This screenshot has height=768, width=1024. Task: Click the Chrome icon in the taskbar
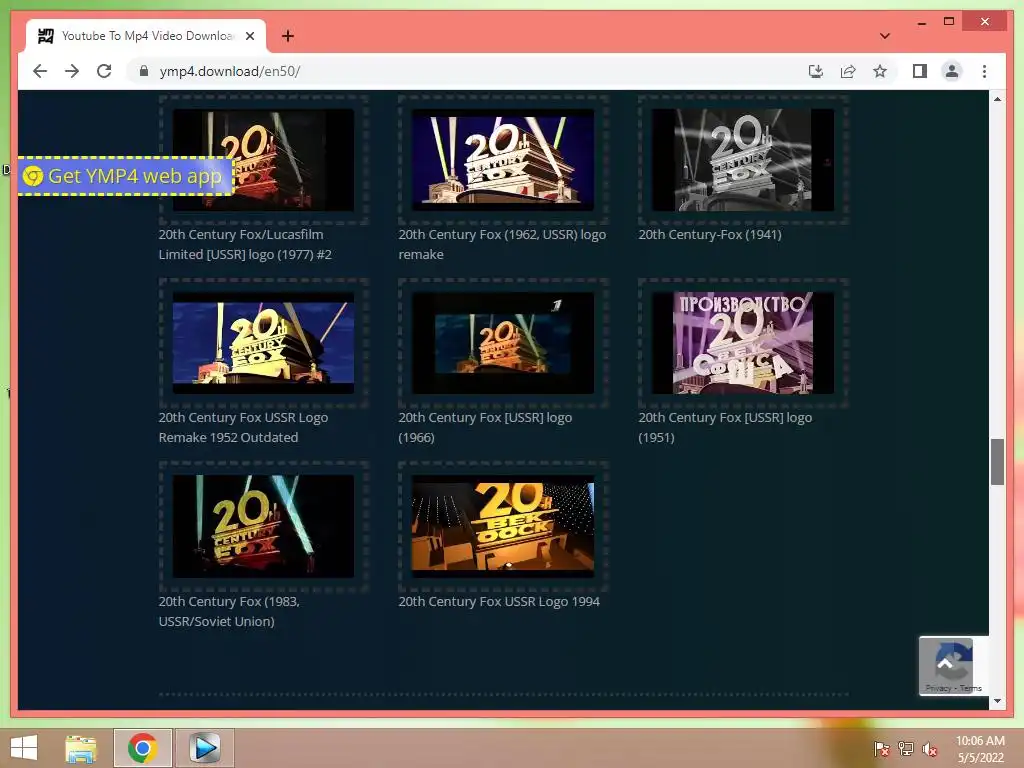click(143, 748)
